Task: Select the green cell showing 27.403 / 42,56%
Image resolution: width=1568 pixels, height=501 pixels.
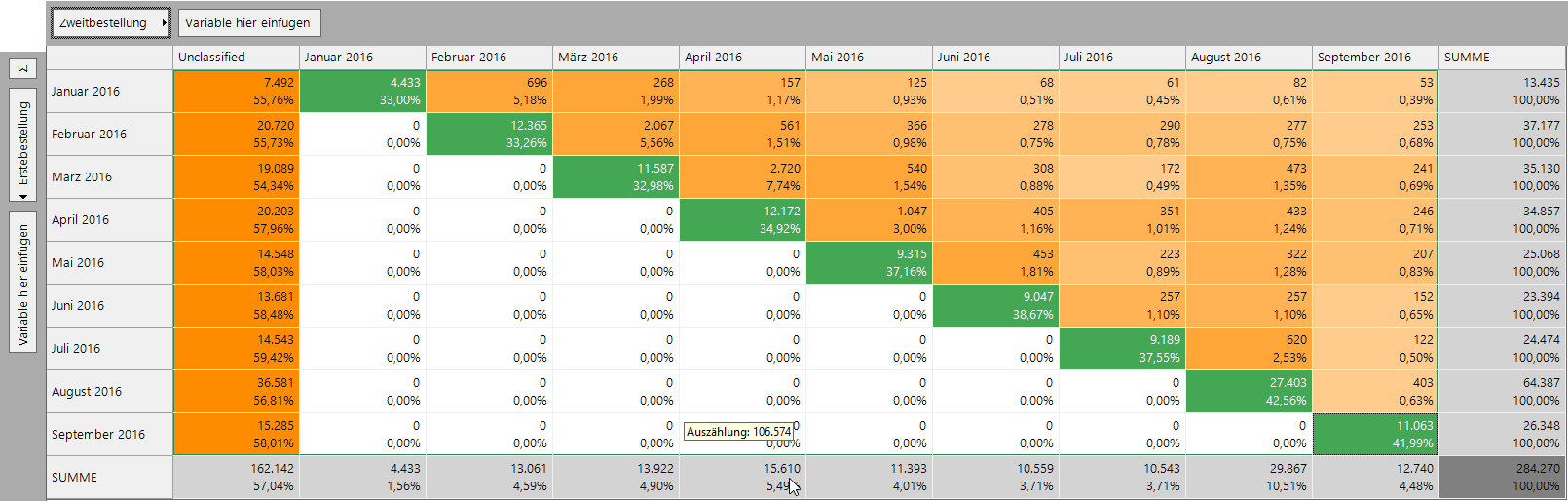Action: (x=1250, y=391)
